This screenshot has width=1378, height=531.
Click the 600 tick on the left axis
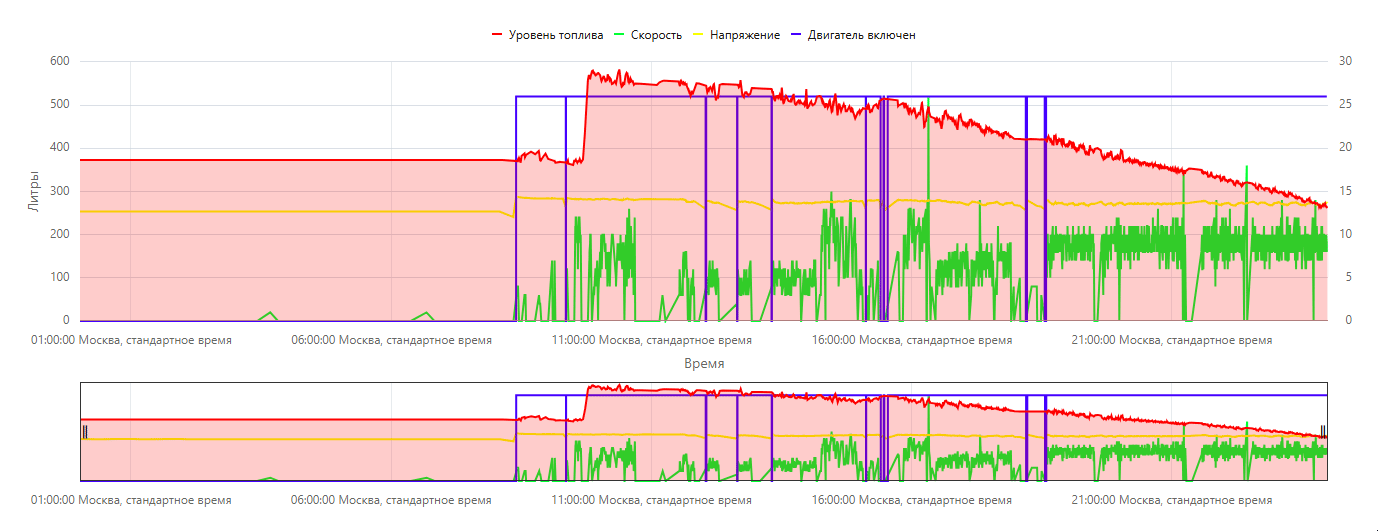tap(59, 61)
